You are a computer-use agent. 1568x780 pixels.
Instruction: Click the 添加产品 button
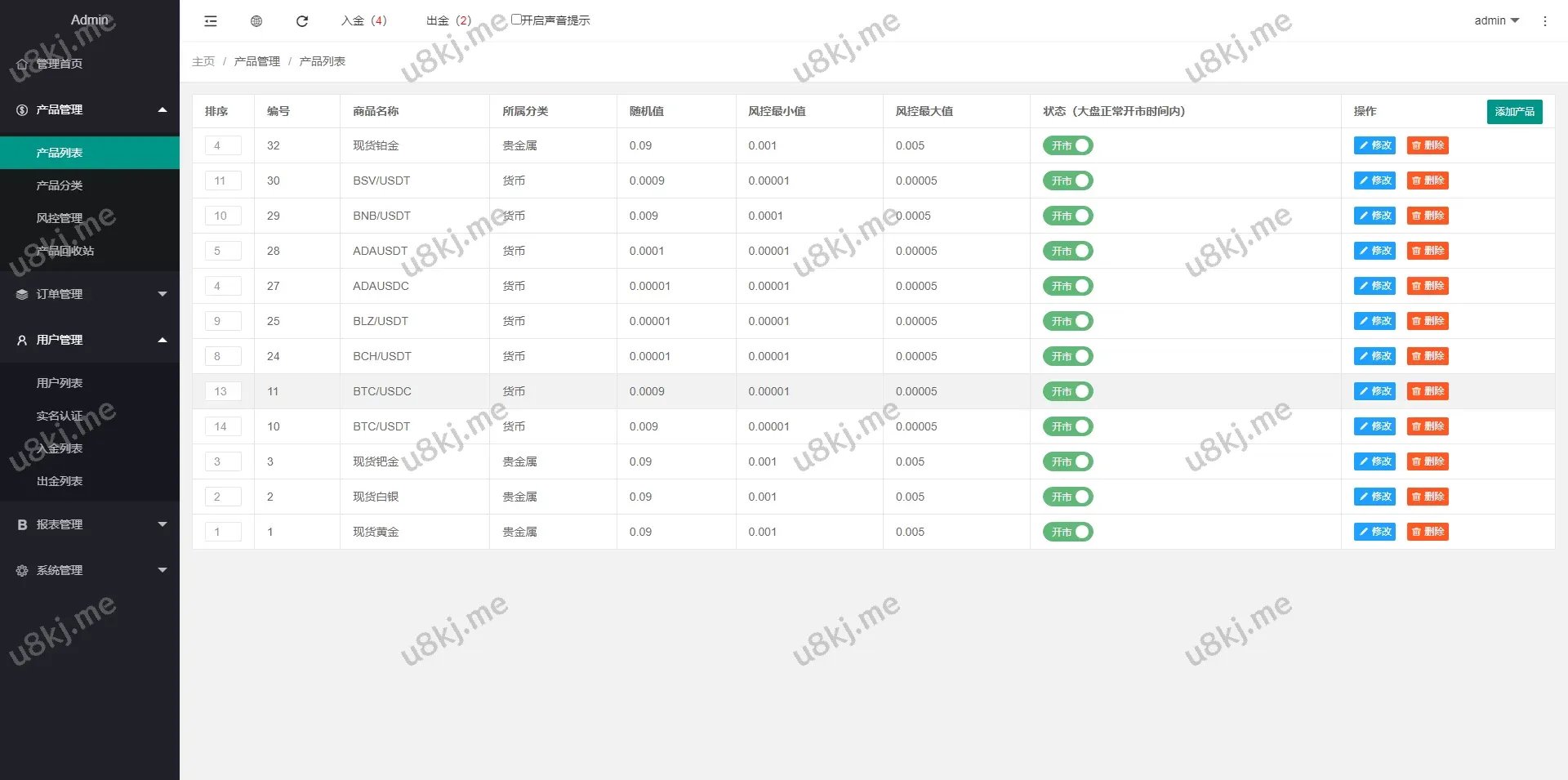[x=1514, y=111]
